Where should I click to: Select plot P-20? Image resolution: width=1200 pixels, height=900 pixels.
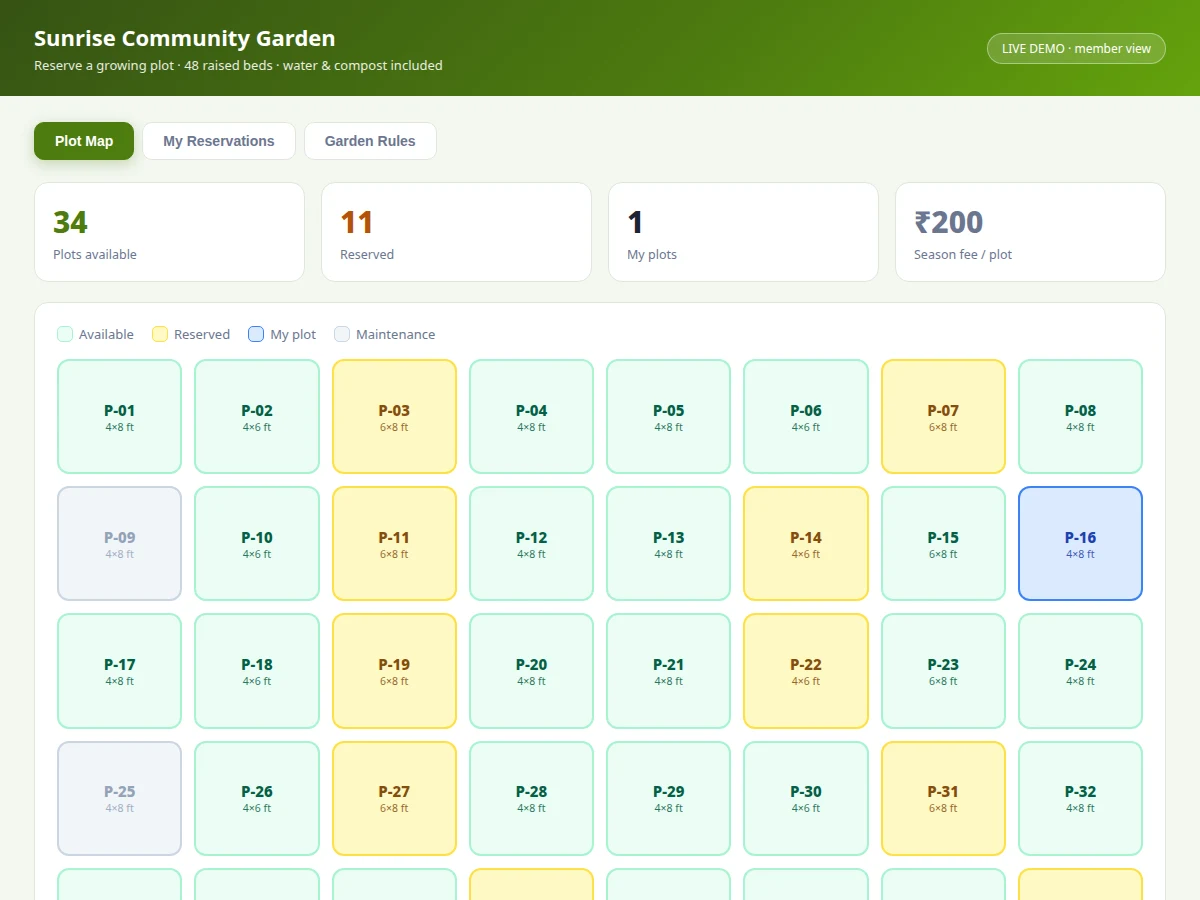coord(531,671)
